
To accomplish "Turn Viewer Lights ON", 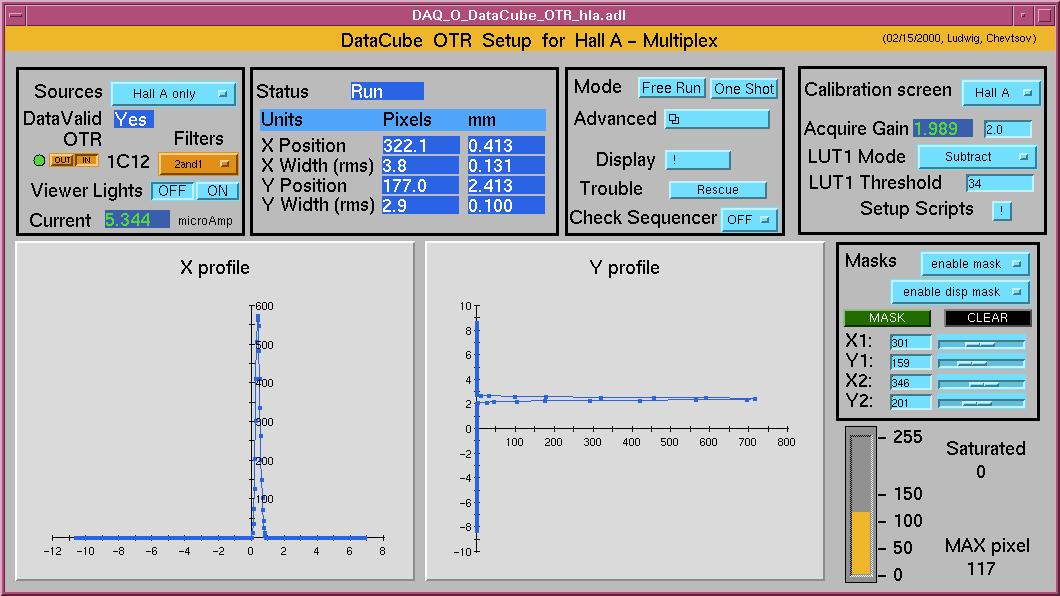I will pyautogui.click(x=217, y=191).
